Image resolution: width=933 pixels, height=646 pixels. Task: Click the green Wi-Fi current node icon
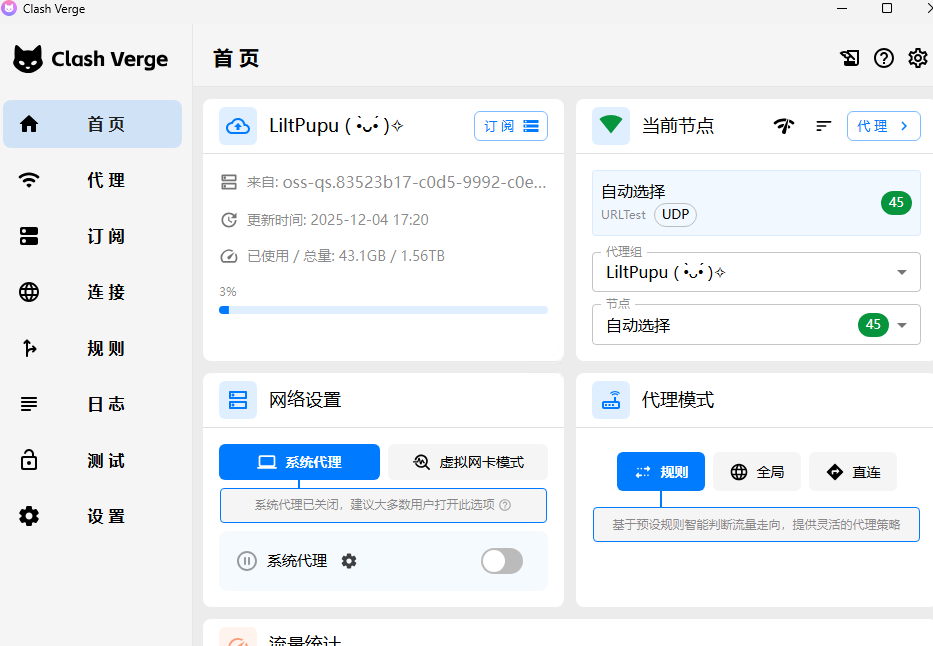[x=610, y=126]
